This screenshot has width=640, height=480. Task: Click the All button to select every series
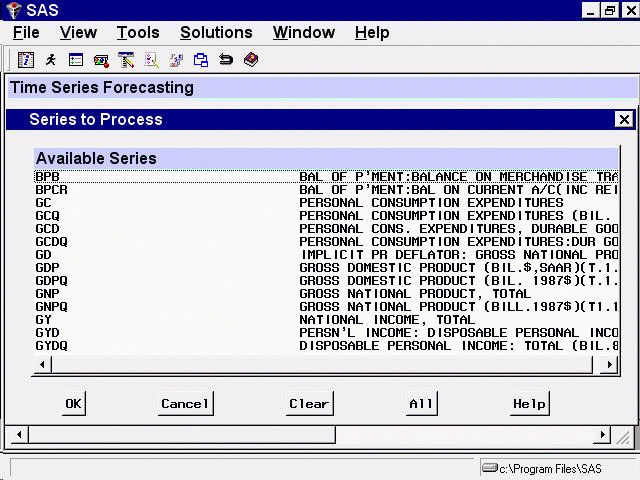point(421,403)
